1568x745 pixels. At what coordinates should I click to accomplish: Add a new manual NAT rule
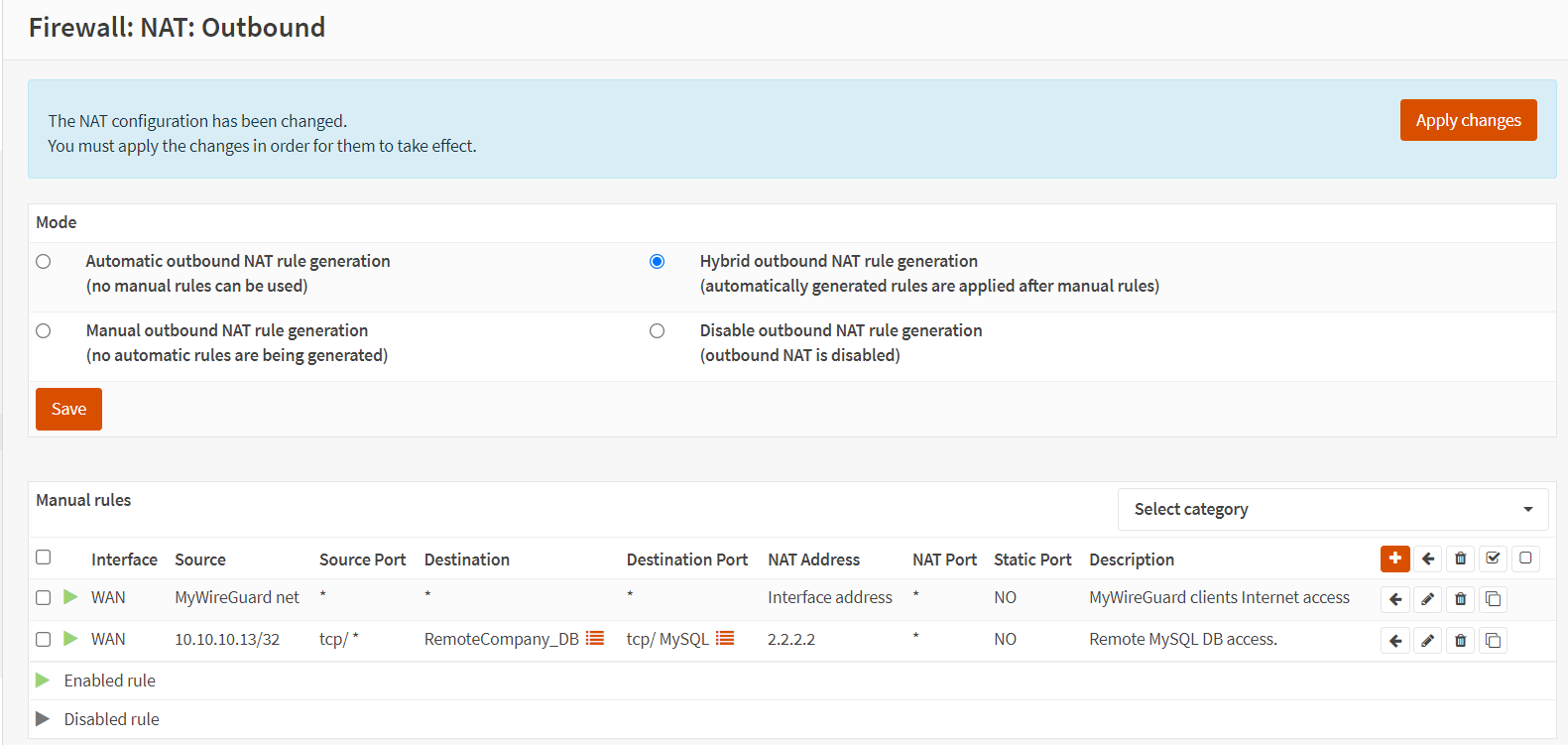[1394, 559]
